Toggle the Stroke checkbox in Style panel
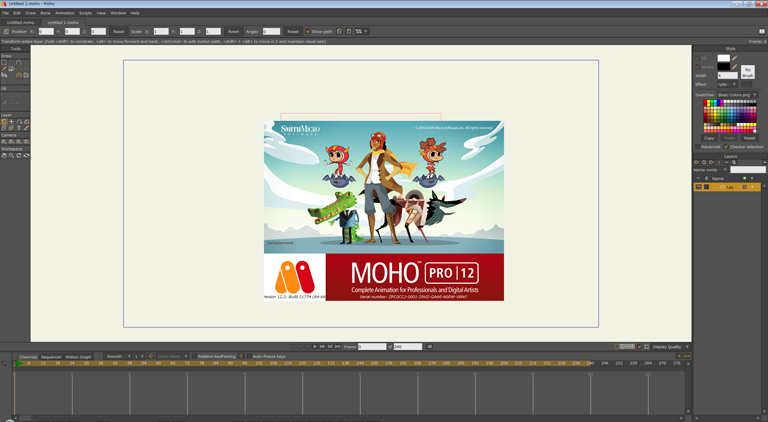 click(x=697, y=67)
